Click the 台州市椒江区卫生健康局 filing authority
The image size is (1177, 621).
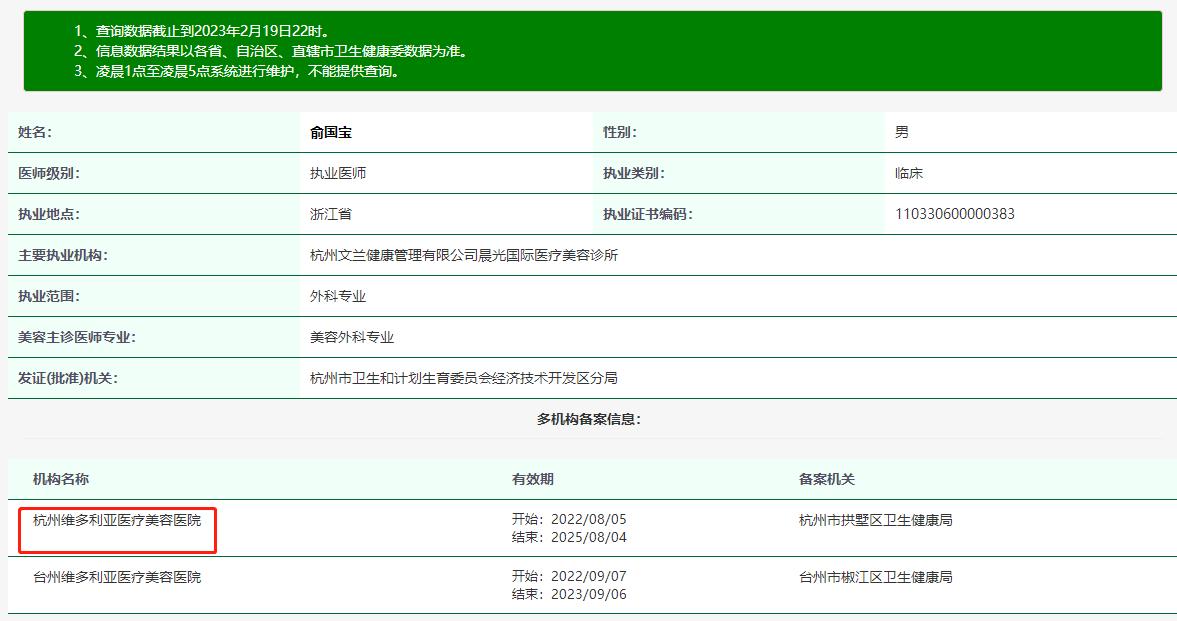pyautogui.click(x=875, y=577)
